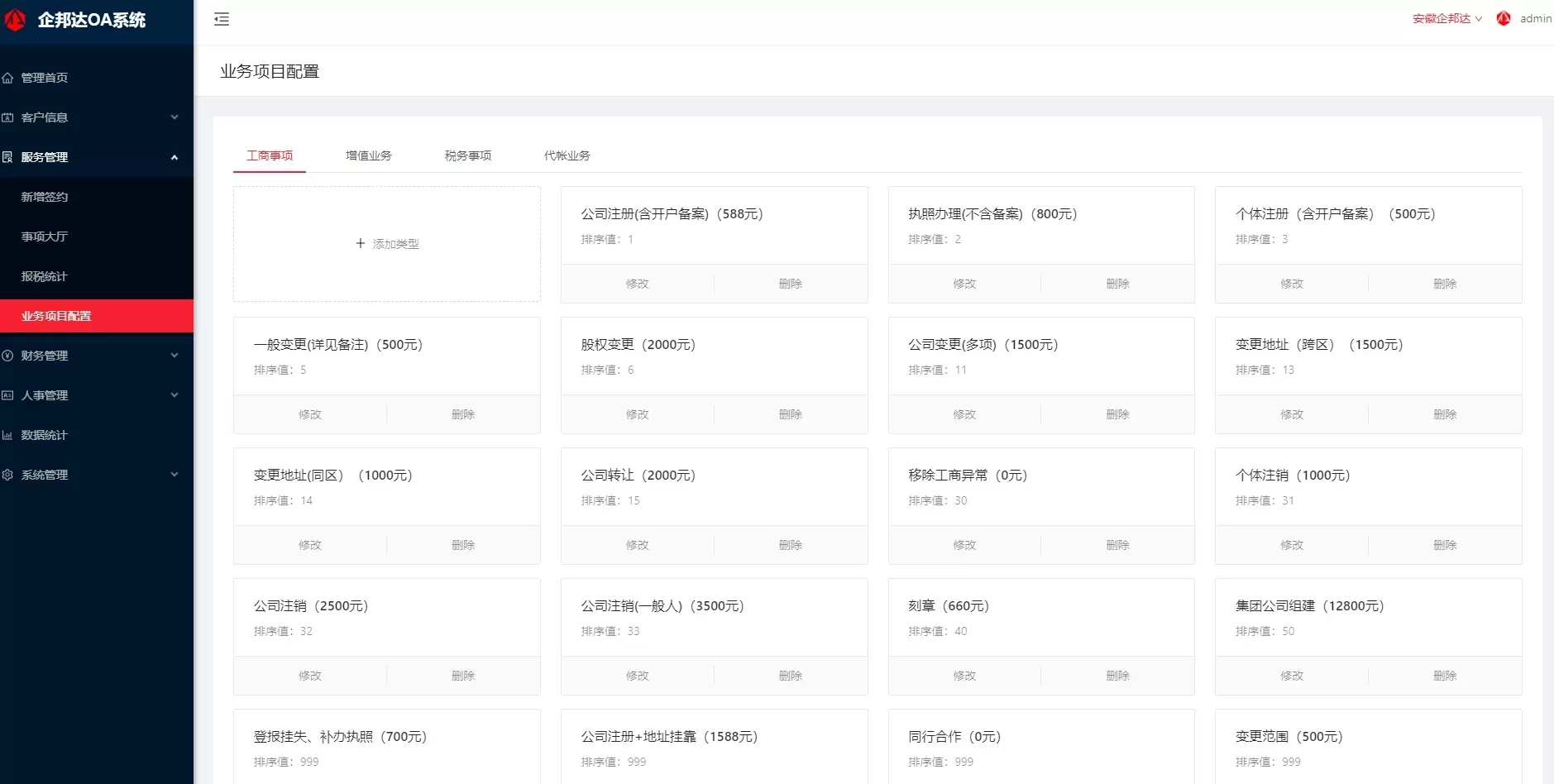
Task: Collapse the 服务管理 menu arrow
Action: click(x=175, y=157)
